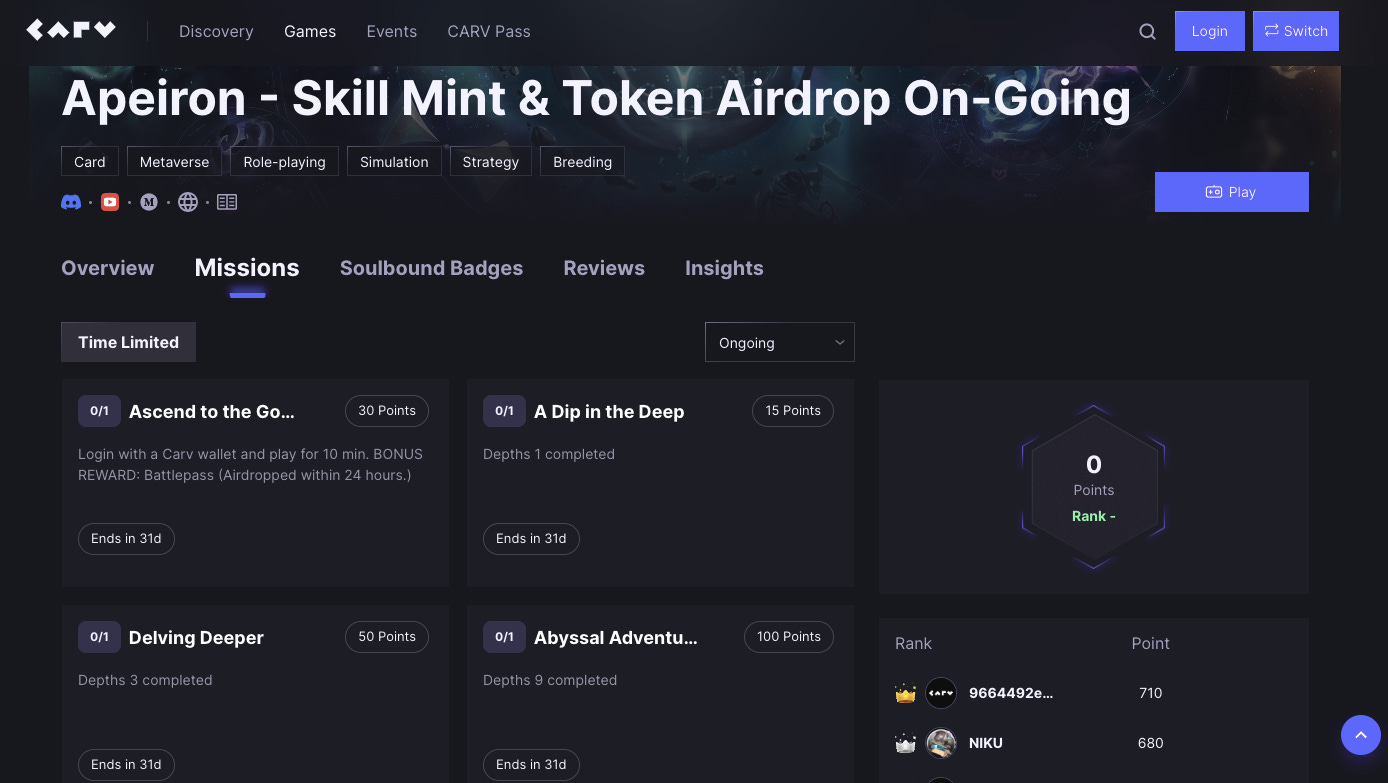Click the Login button
This screenshot has width=1388, height=783.
tap(1210, 31)
